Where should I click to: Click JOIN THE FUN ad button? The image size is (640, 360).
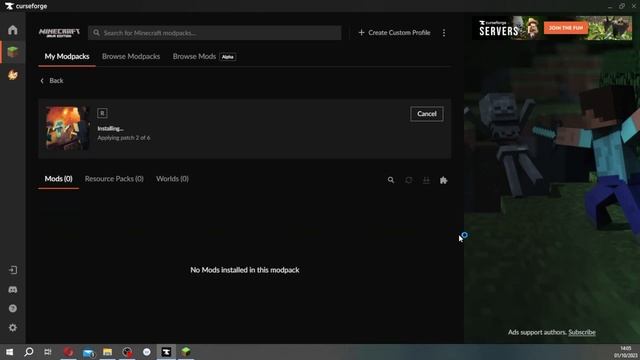click(x=566, y=28)
